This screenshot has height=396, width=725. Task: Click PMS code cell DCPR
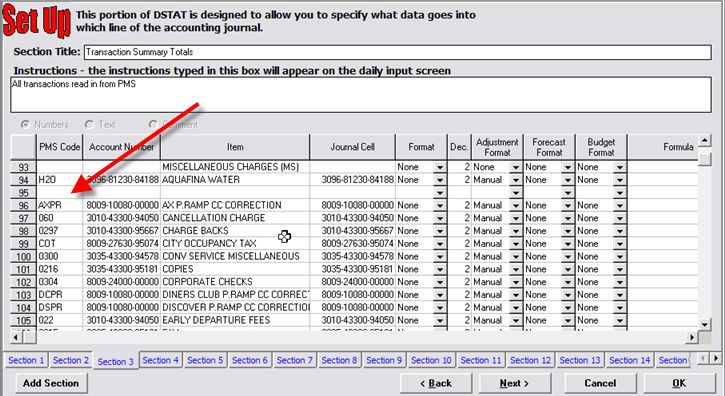(59, 295)
